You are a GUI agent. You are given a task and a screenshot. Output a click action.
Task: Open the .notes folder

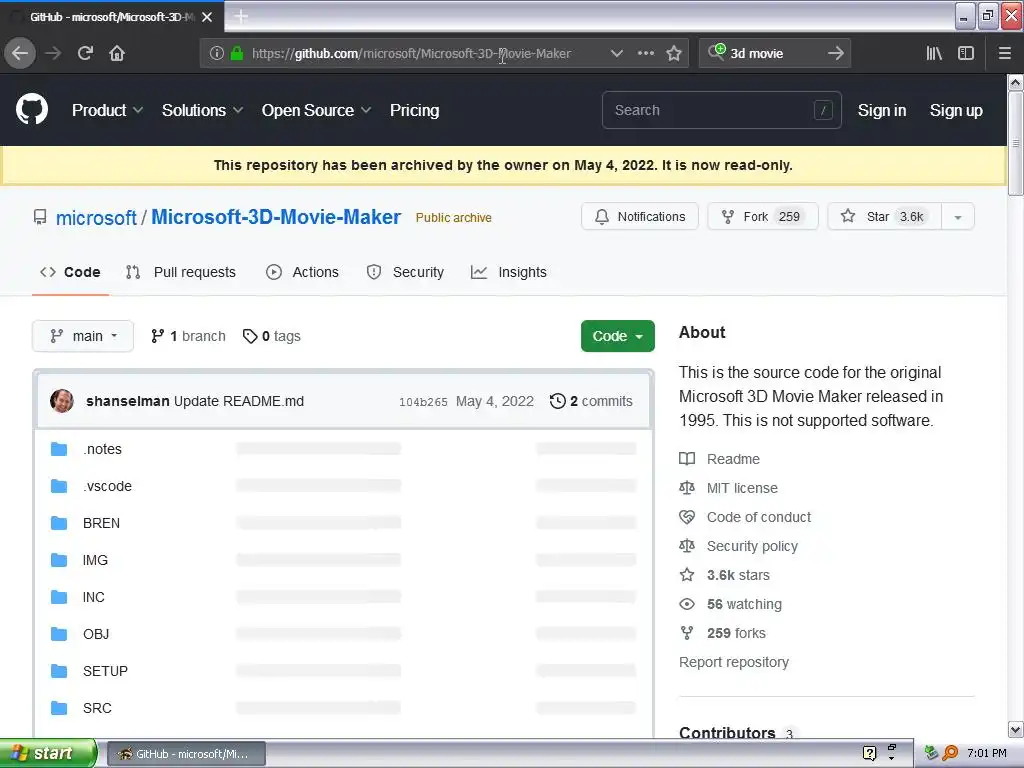[103, 449]
